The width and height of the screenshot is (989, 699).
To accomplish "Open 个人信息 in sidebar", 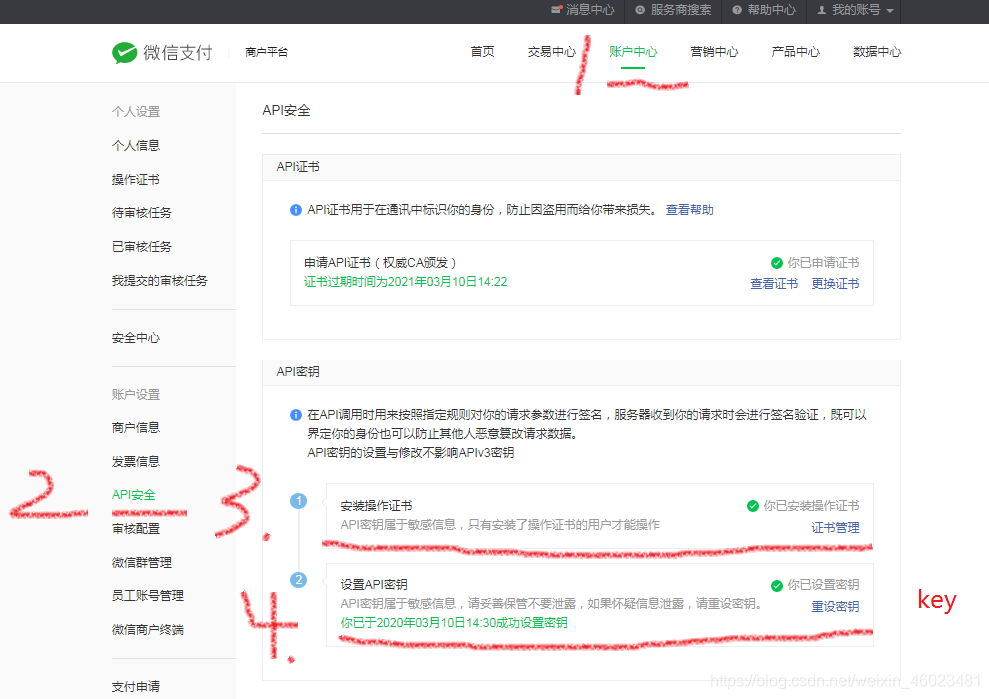I will click(136, 146).
